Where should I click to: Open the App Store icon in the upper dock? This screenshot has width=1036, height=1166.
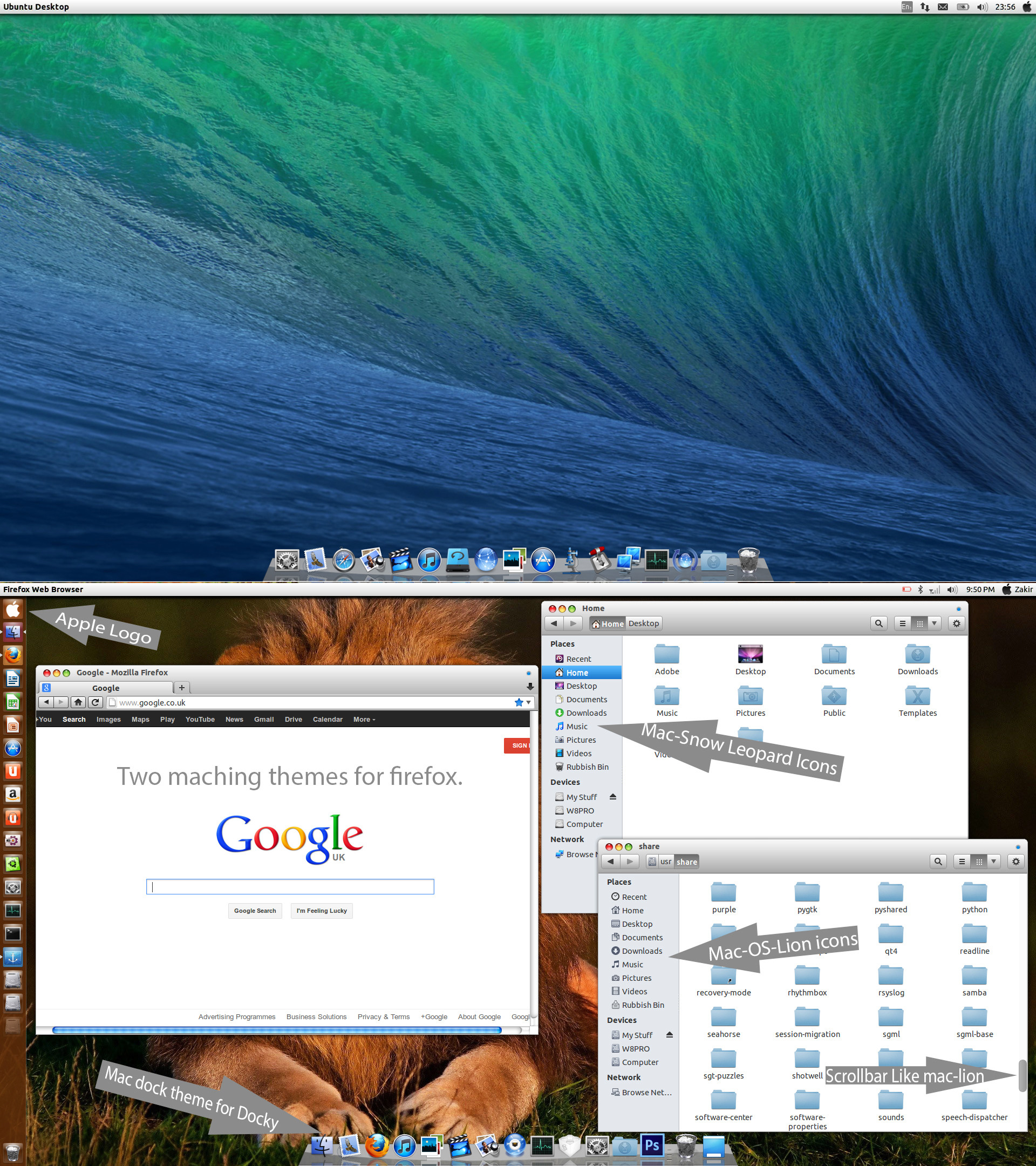543,560
